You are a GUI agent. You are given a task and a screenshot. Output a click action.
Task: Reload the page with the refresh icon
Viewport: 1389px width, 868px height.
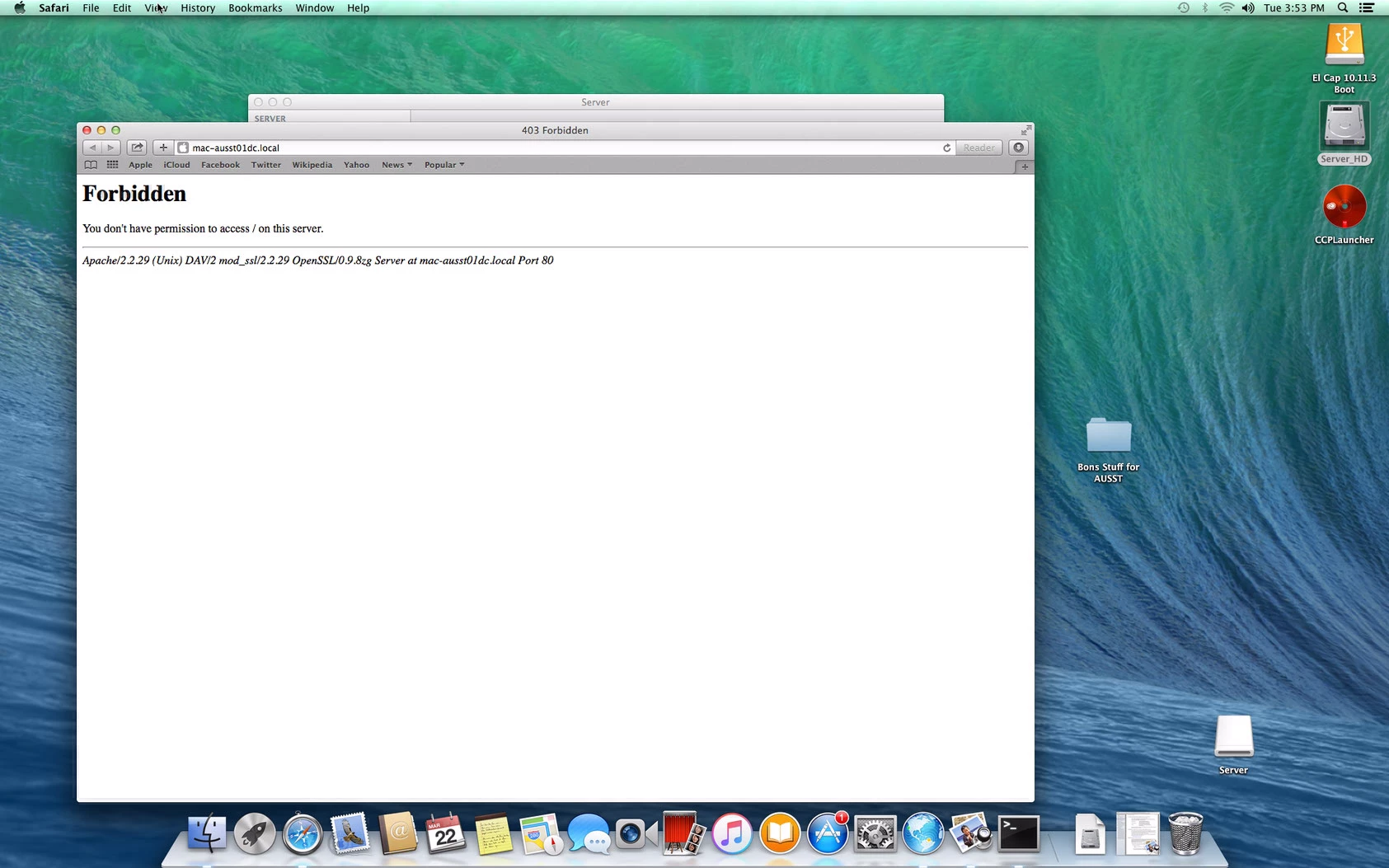946,148
